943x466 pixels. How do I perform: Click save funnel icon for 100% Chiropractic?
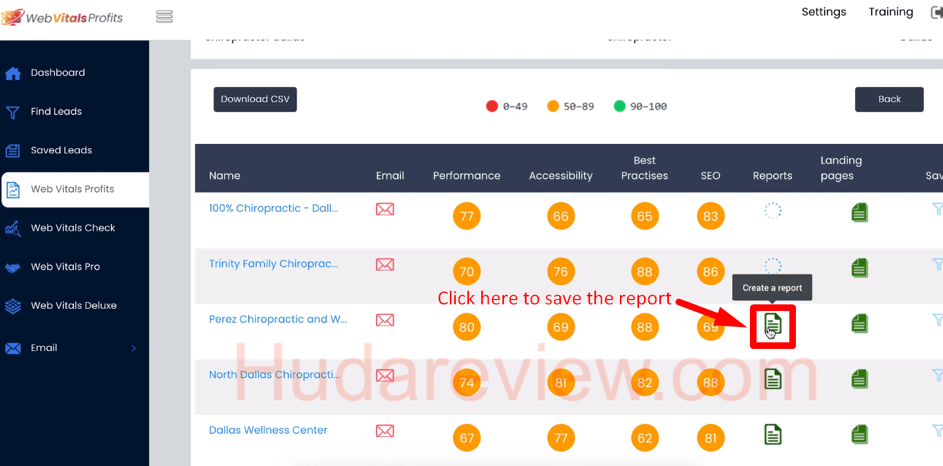938,209
